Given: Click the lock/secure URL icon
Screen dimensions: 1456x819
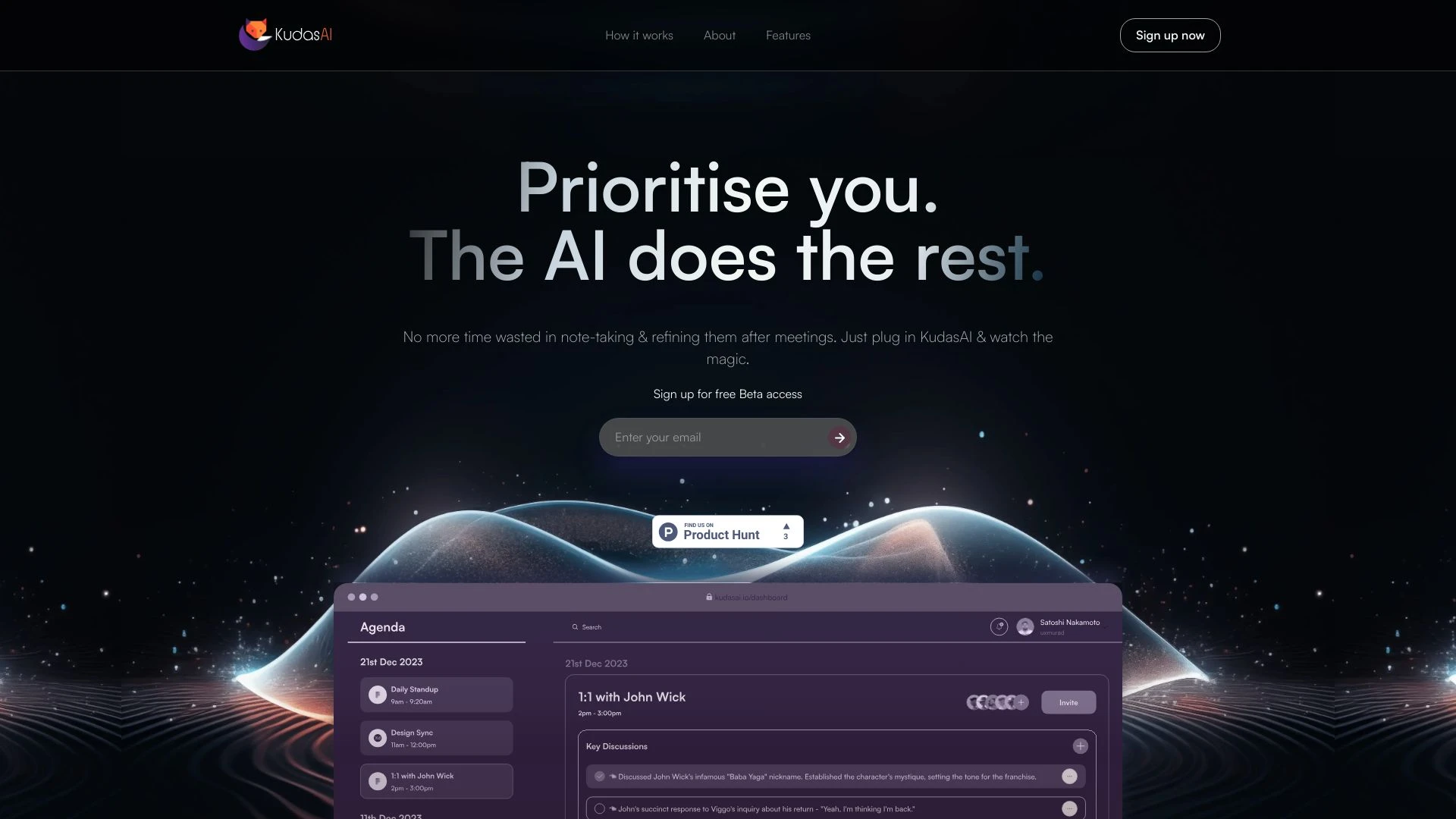Looking at the screenshot, I should click(708, 597).
